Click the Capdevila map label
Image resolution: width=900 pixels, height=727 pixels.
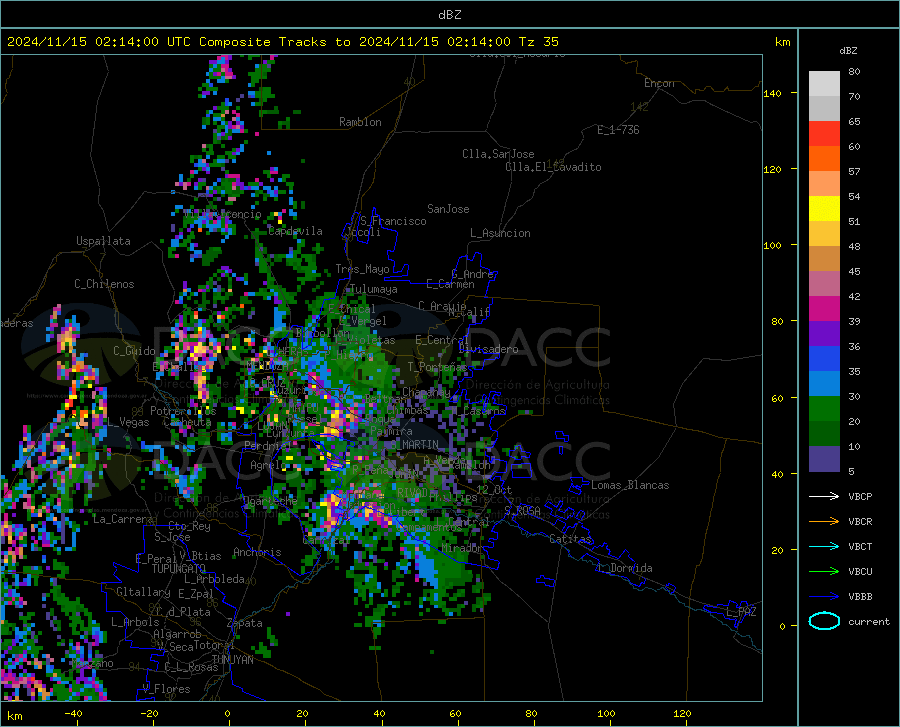point(295,231)
